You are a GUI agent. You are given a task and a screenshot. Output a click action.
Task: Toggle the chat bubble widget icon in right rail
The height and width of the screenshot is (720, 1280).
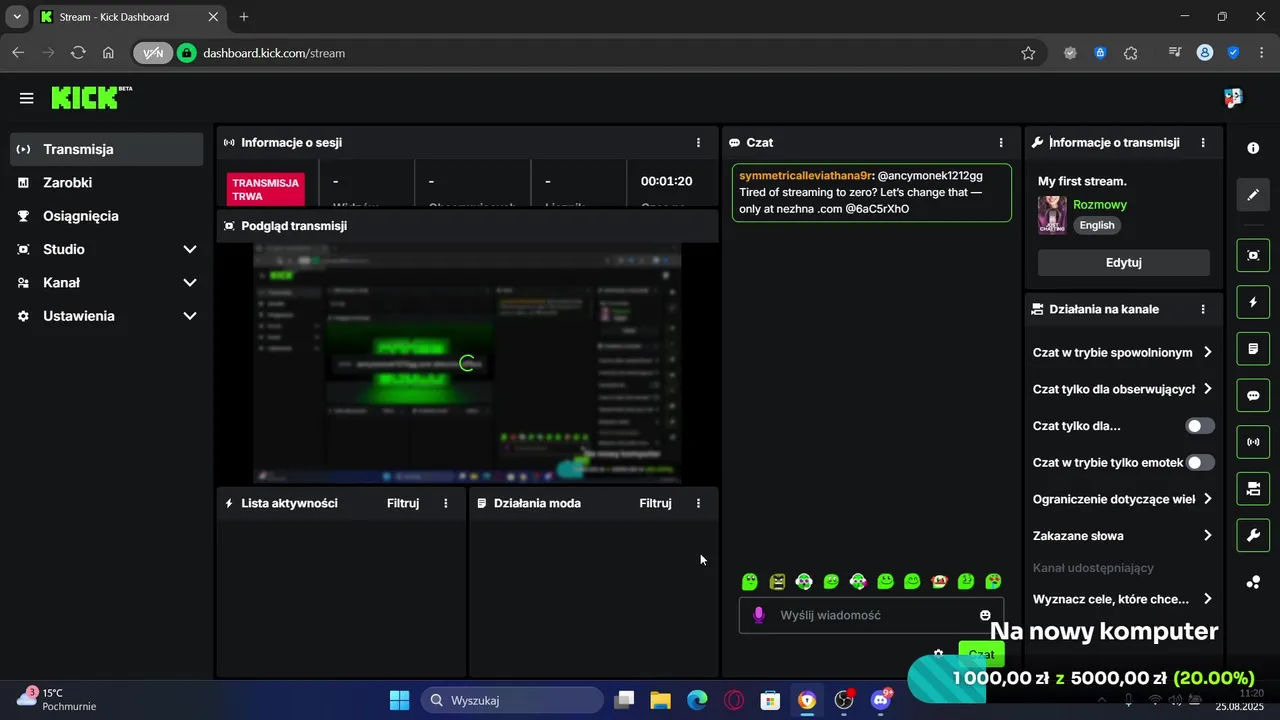[x=1253, y=395]
